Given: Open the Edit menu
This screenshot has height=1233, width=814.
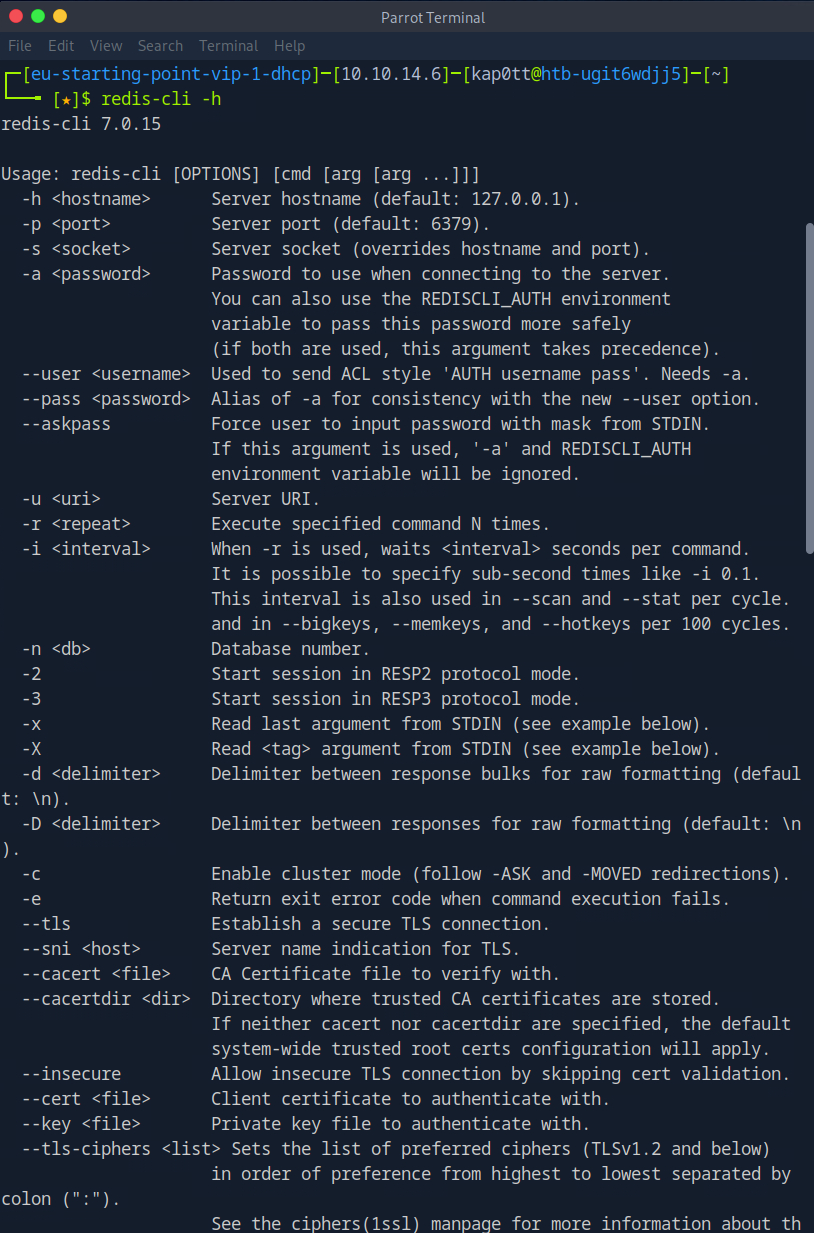Looking at the screenshot, I should point(61,46).
